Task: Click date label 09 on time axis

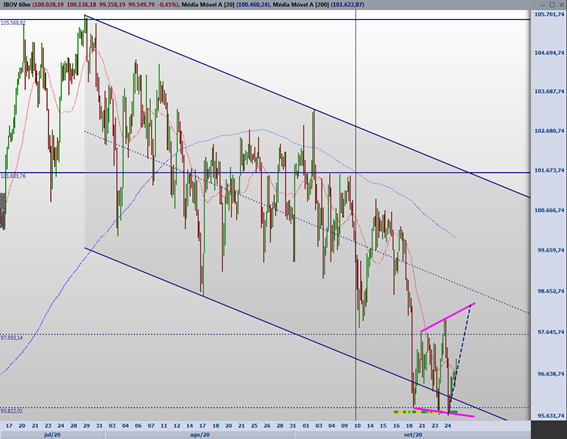Action: coord(344,426)
